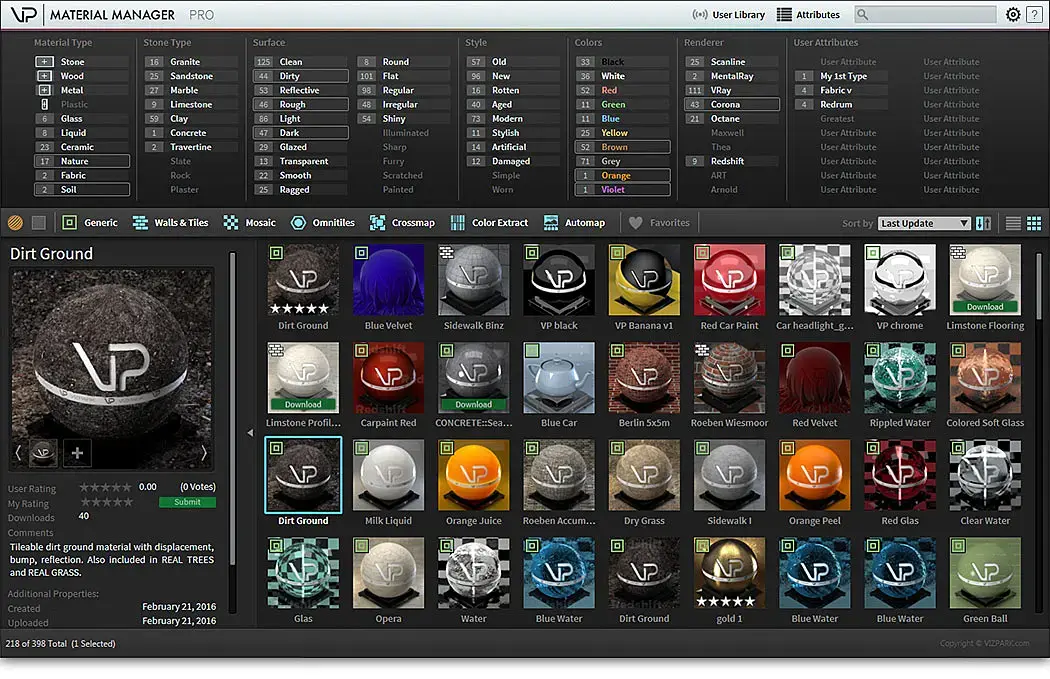Toggle the Violet color filter
1050x679 pixels.
pos(623,190)
